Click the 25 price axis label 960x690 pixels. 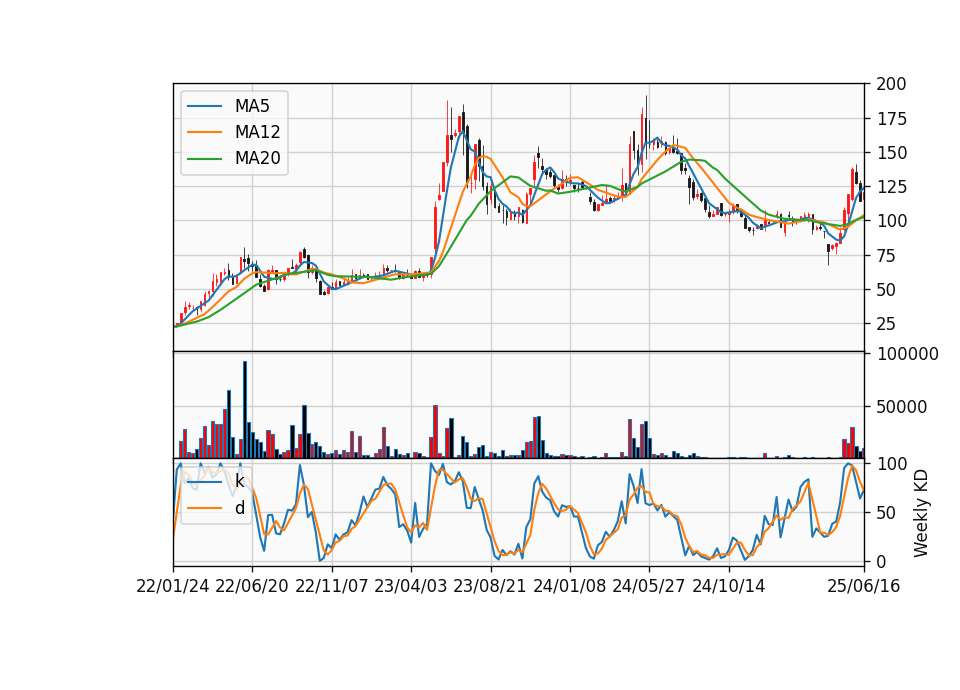(887, 324)
